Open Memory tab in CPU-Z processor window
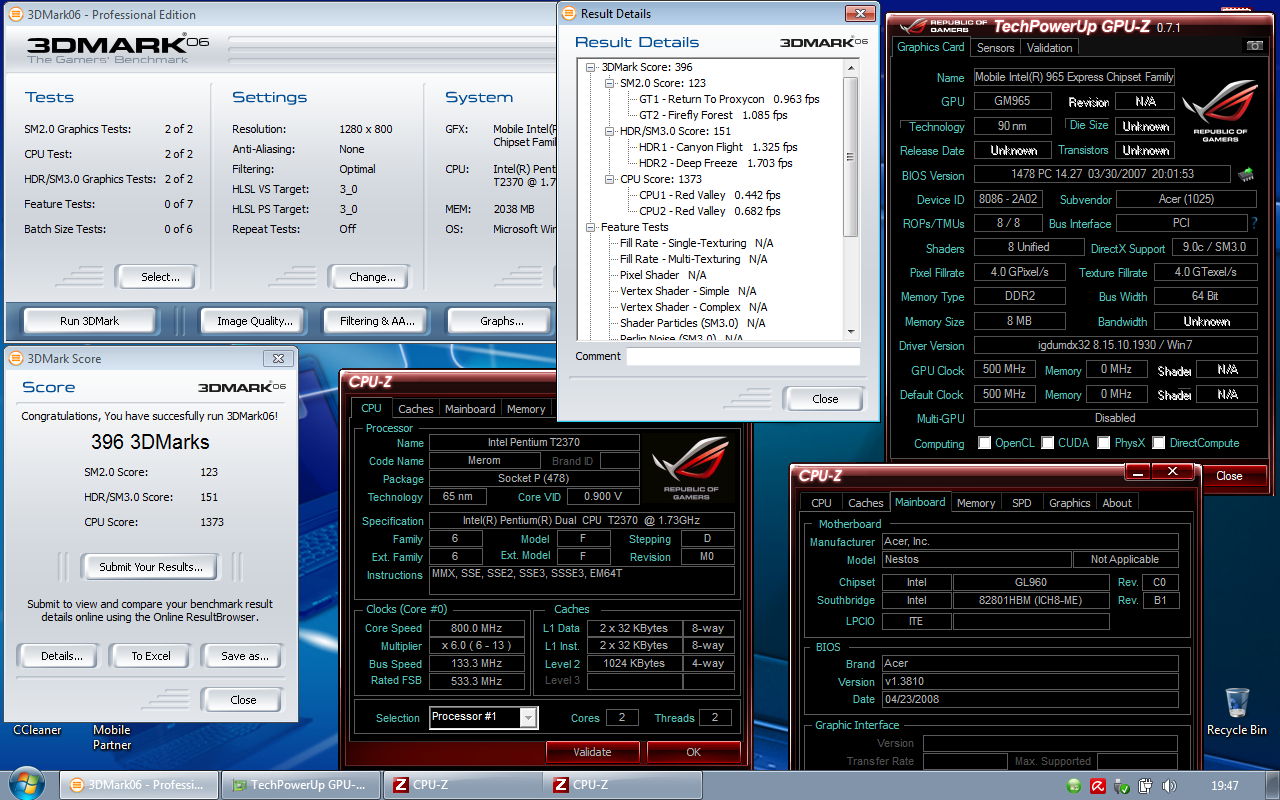This screenshot has width=1280, height=800. pos(526,409)
